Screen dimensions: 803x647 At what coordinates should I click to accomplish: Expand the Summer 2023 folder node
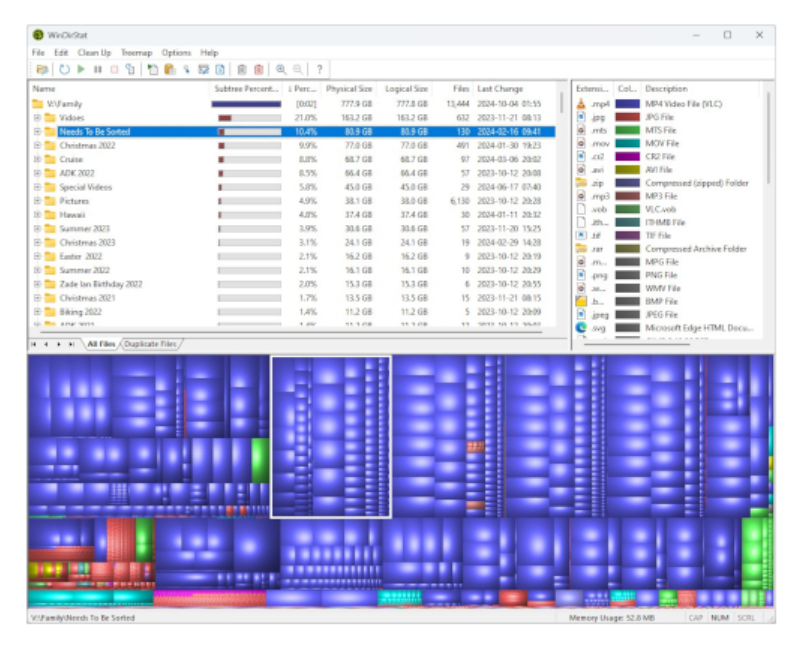coord(37,228)
